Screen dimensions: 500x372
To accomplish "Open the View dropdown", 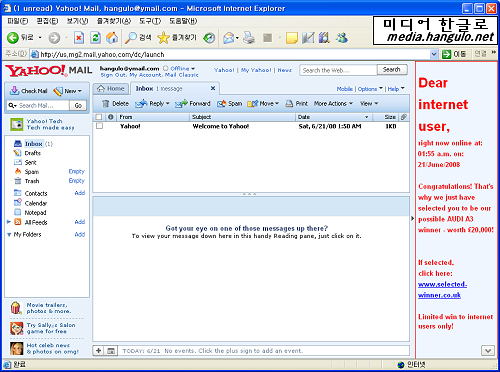I will click(x=369, y=104).
